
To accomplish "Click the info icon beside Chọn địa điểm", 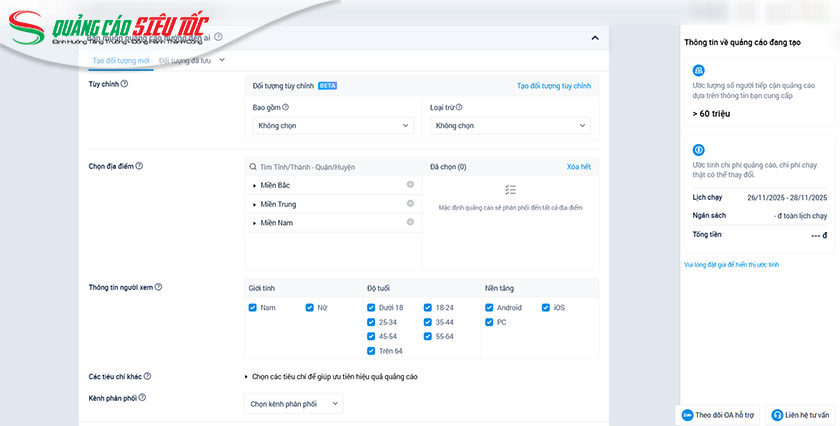I will click(x=139, y=166).
